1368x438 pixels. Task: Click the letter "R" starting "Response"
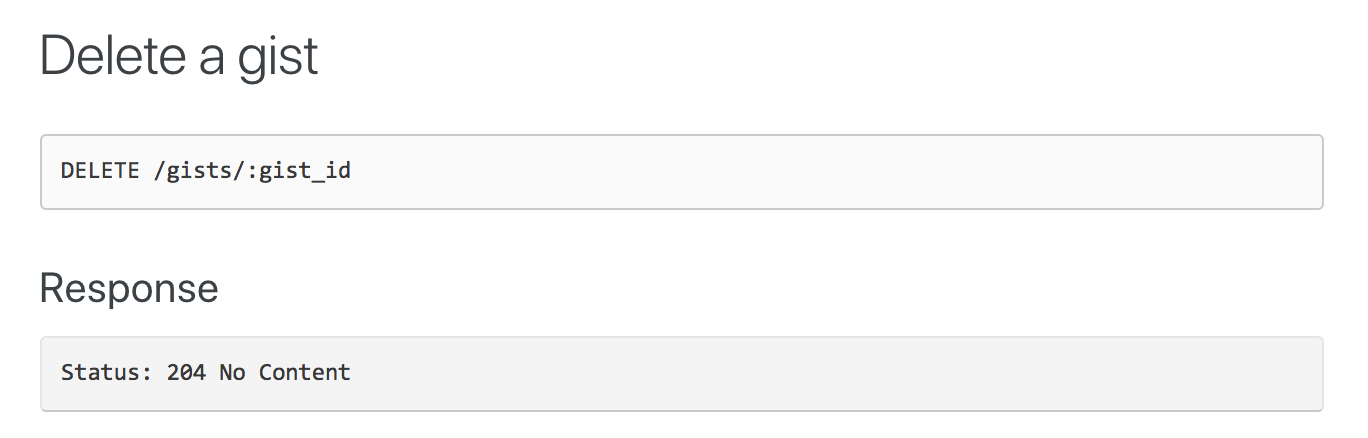pos(52,288)
